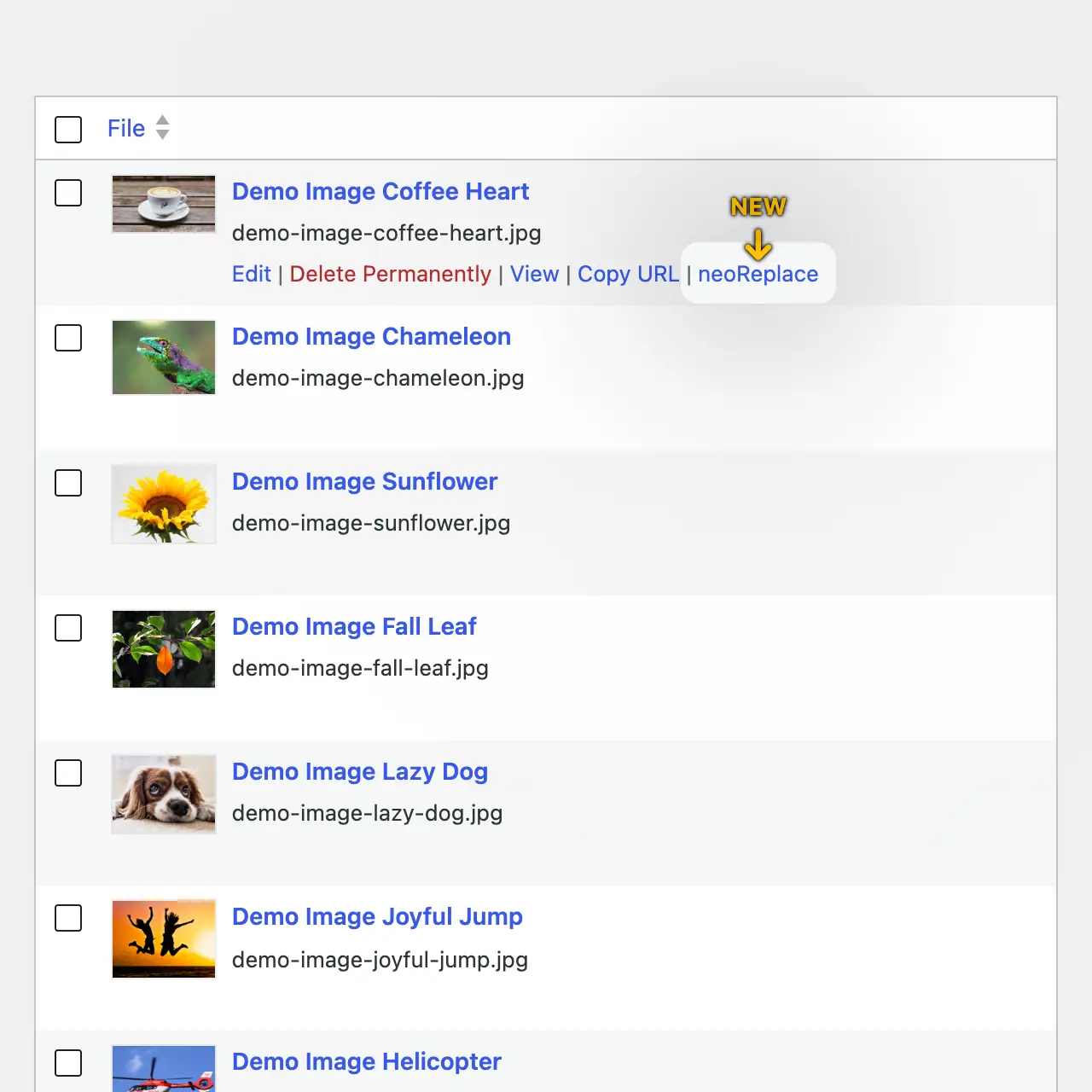
Task: Open the Sunflower thumbnail image
Action: [x=164, y=503]
